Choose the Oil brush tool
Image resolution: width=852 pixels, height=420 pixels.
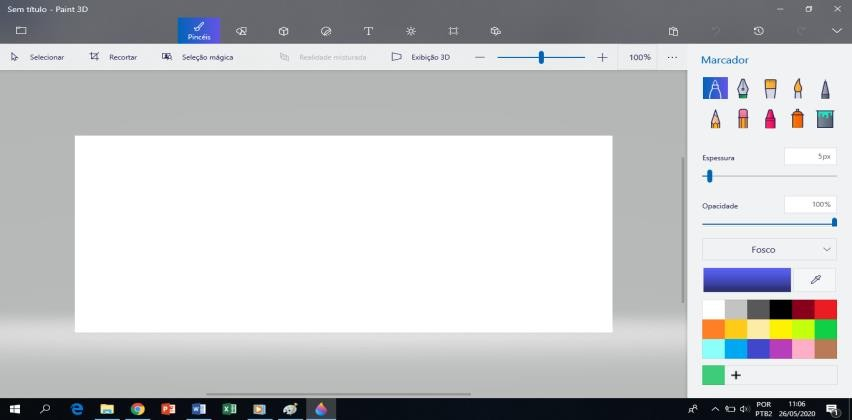coord(770,89)
